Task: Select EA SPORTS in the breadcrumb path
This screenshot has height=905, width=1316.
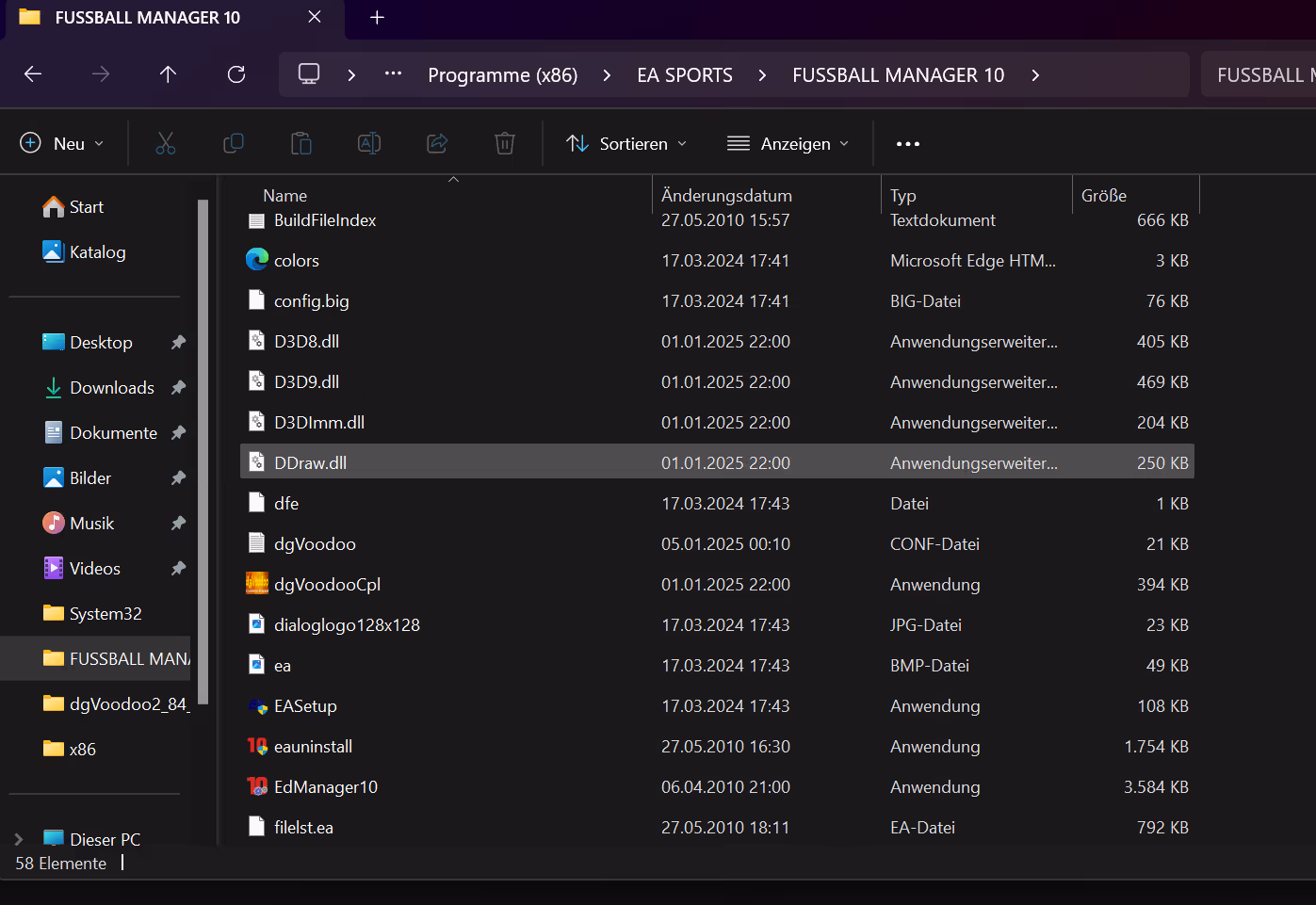Action: point(685,75)
